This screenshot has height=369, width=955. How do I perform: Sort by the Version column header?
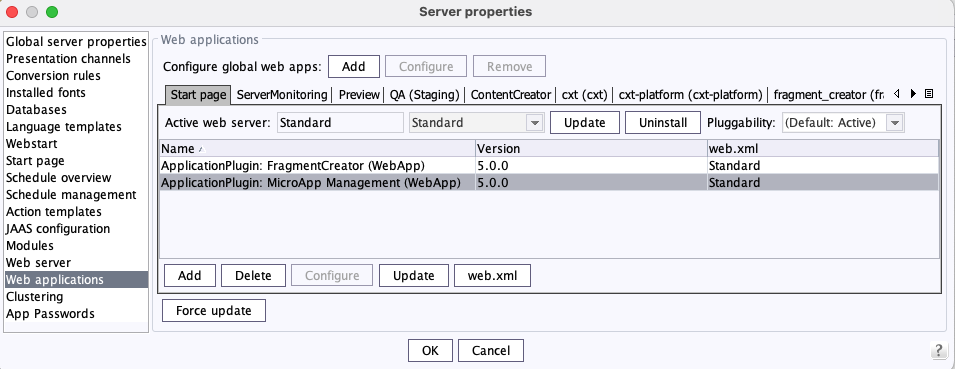[x=591, y=149]
